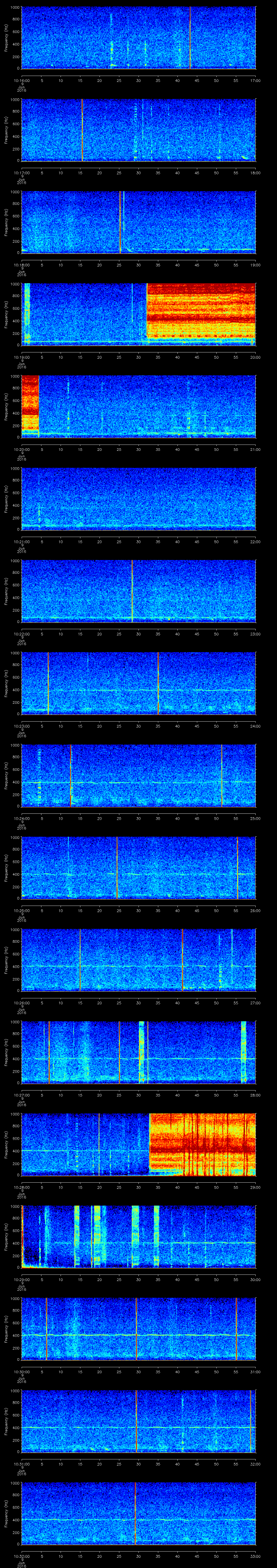
Task: Select the red spike in the 10:16:00 spectrogram
Action: (190, 38)
